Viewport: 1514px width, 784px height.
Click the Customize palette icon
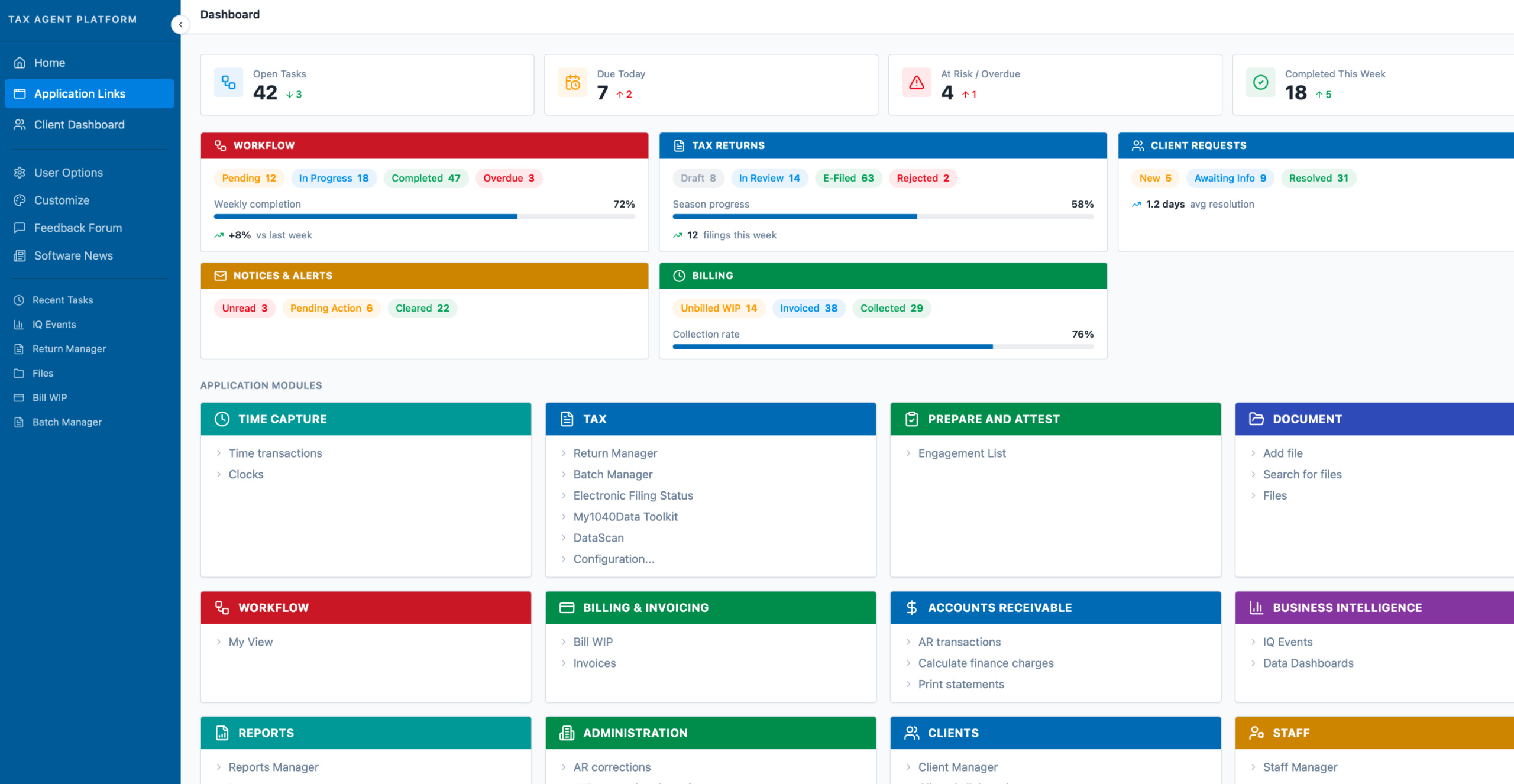point(20,200)
